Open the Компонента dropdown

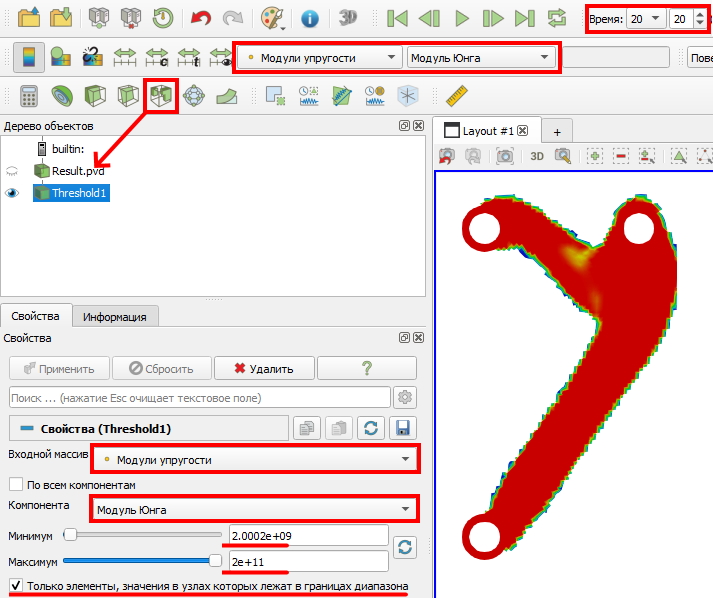(255, 510)
